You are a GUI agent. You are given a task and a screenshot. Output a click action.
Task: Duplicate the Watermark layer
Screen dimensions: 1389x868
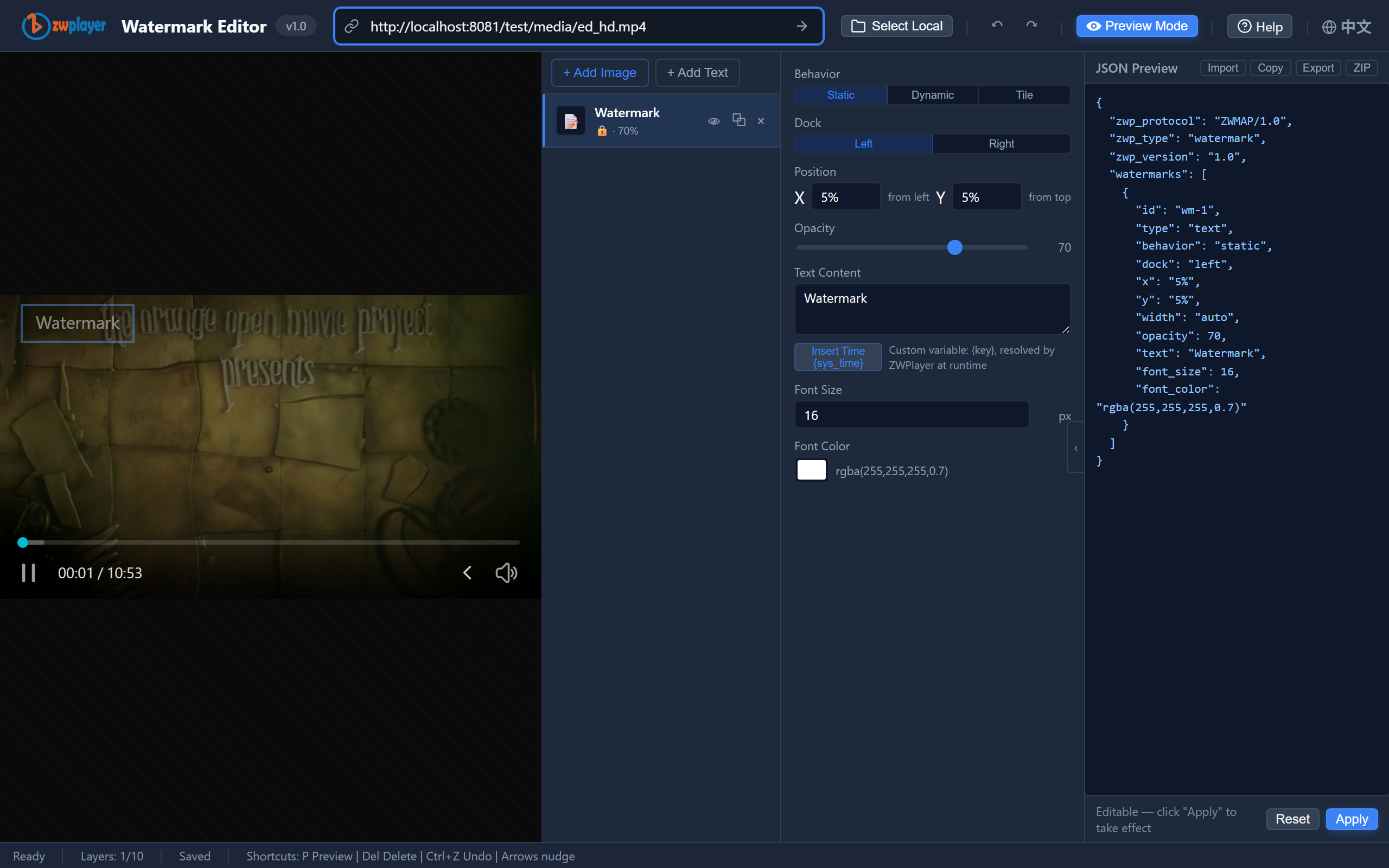738,120
